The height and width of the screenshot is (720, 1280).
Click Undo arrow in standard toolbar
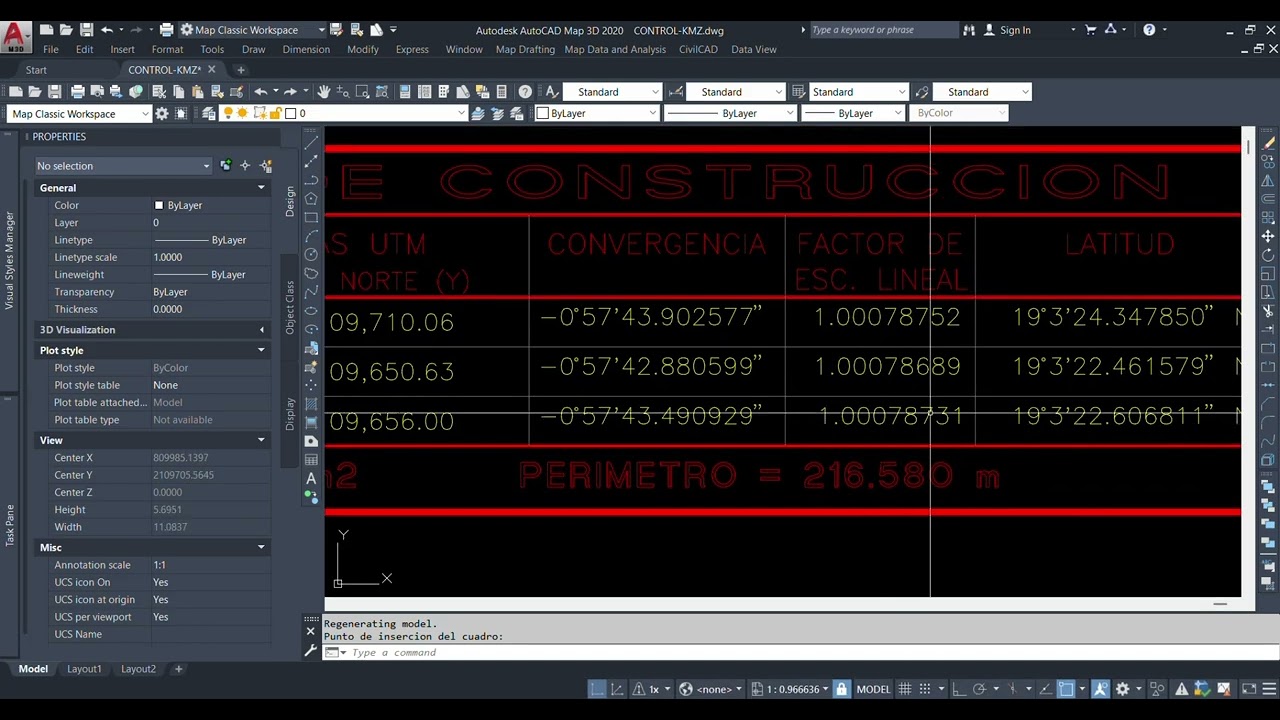[x=261, y=92]
